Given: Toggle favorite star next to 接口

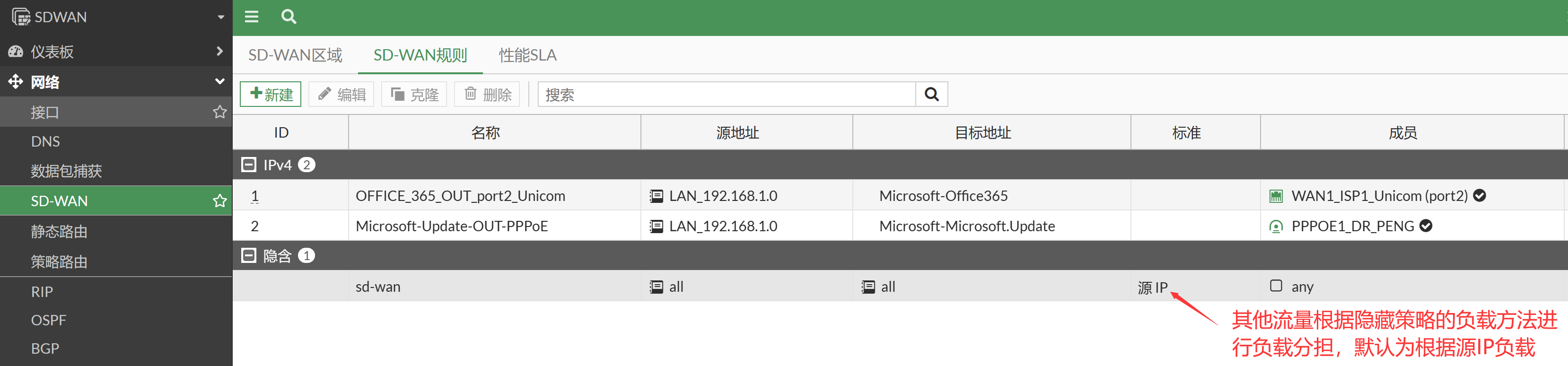Looking at the screenshot, I should pyautogui.click(x=219, y=112).
